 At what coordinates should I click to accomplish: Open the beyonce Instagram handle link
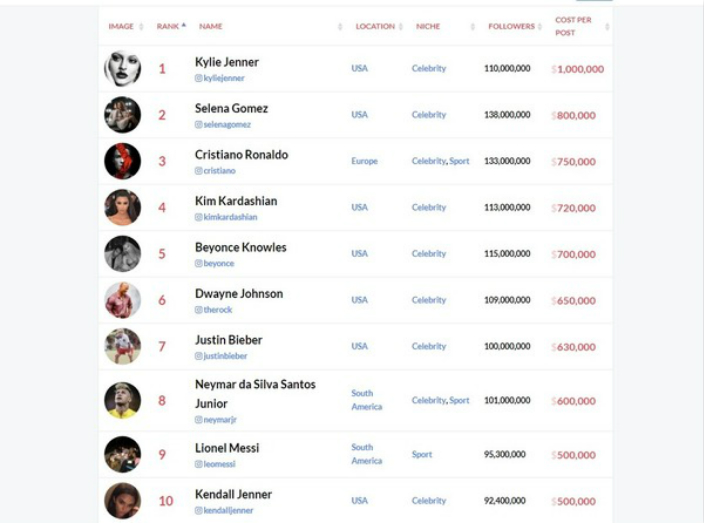219,263
